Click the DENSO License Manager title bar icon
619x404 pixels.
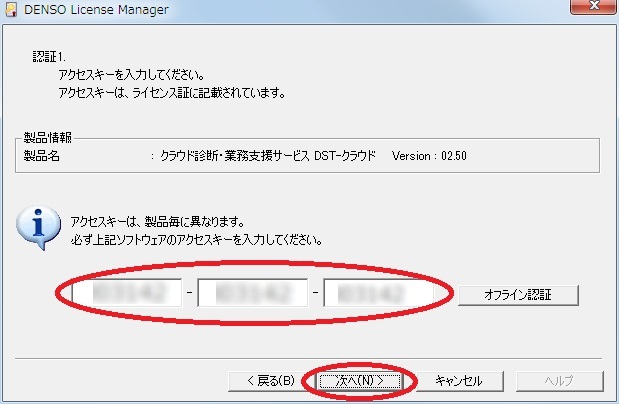pos(11,9)
